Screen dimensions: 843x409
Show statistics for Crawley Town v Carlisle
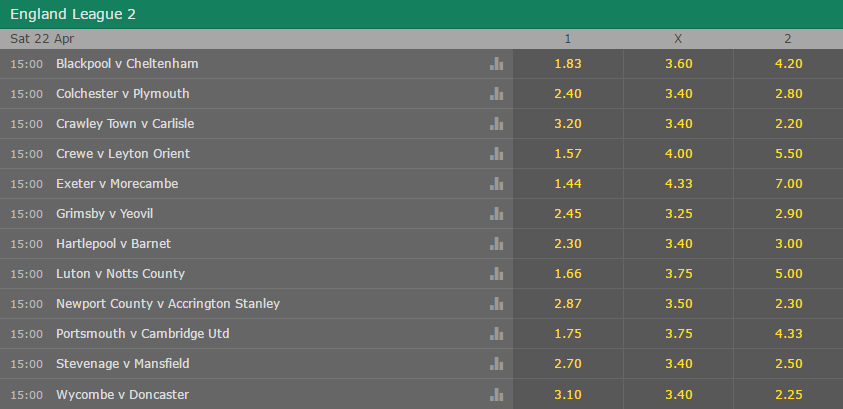[496, 124]
